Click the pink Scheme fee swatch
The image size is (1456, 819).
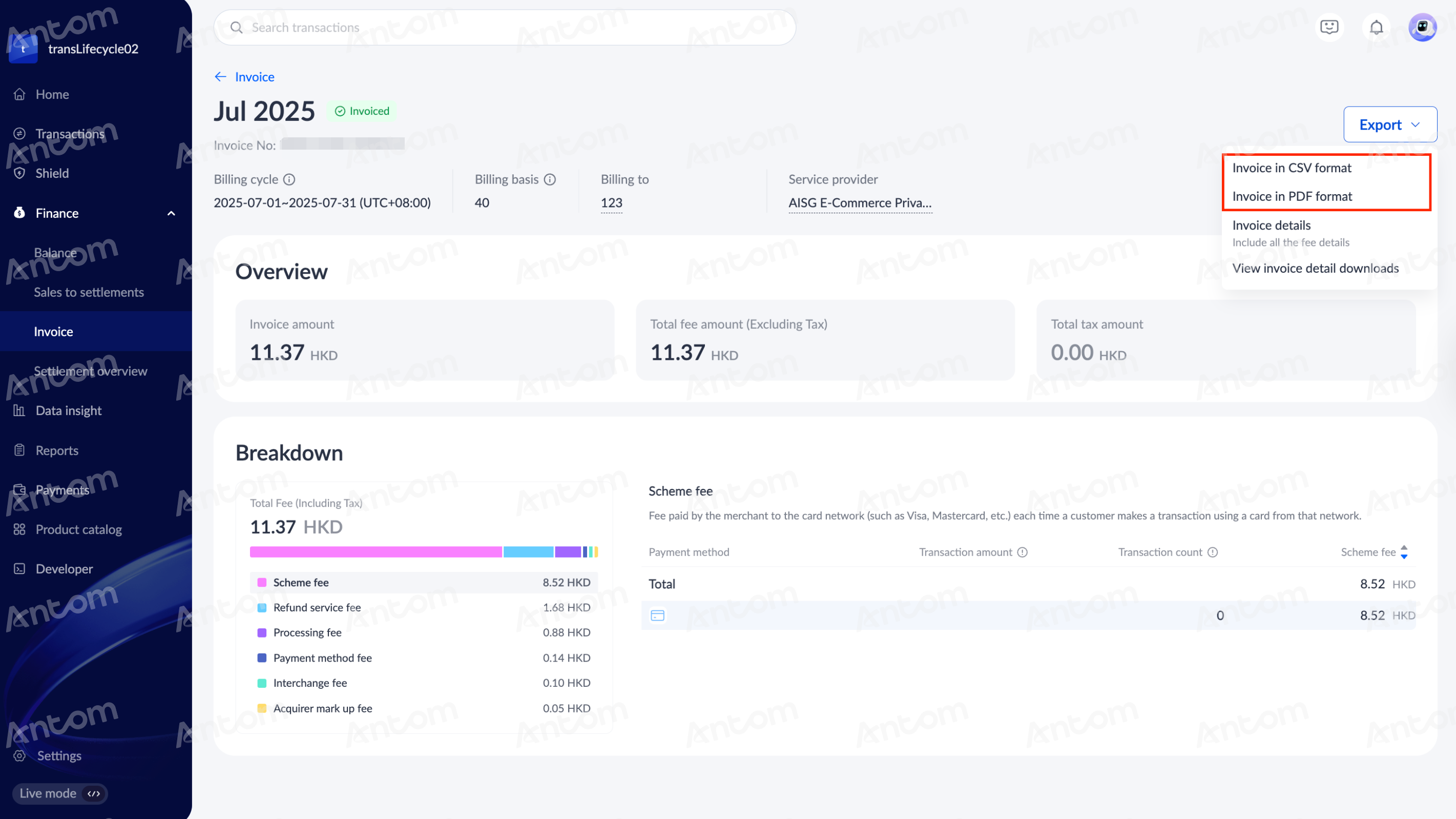pyautogui.click(x=262, y=583)
